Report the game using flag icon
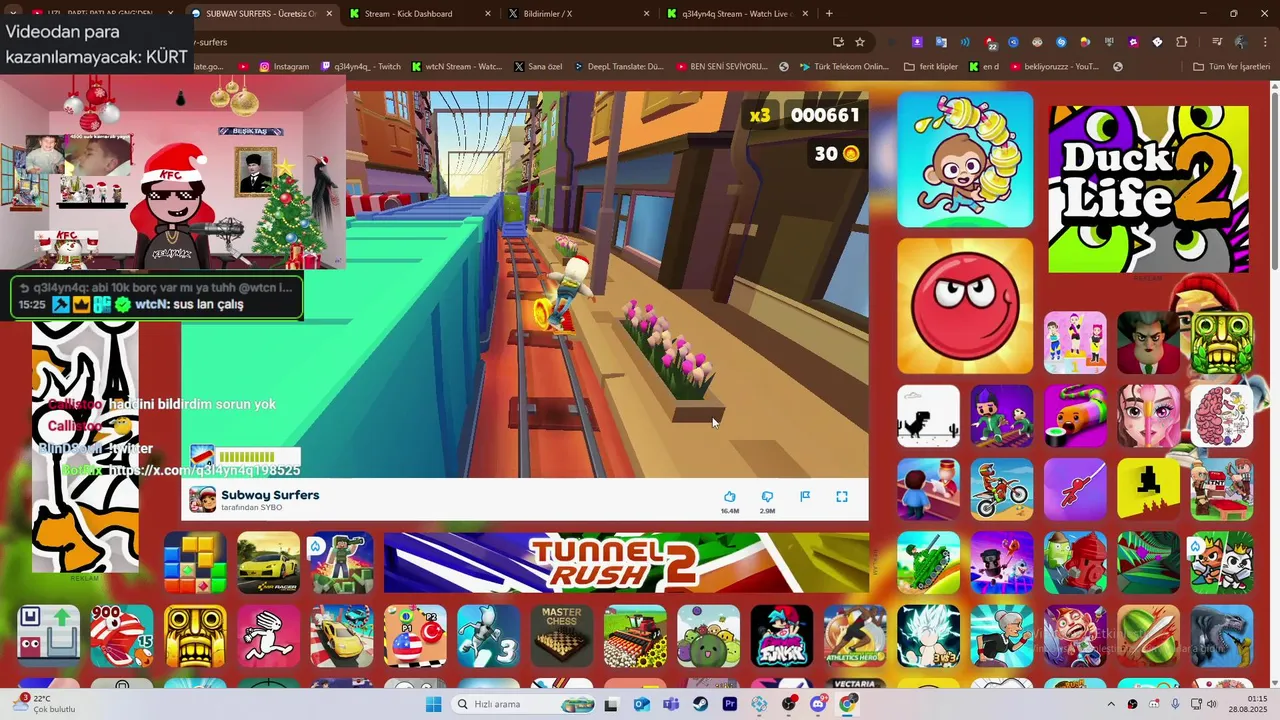This screenshot has height=720, width=1280. click(805, 496)
